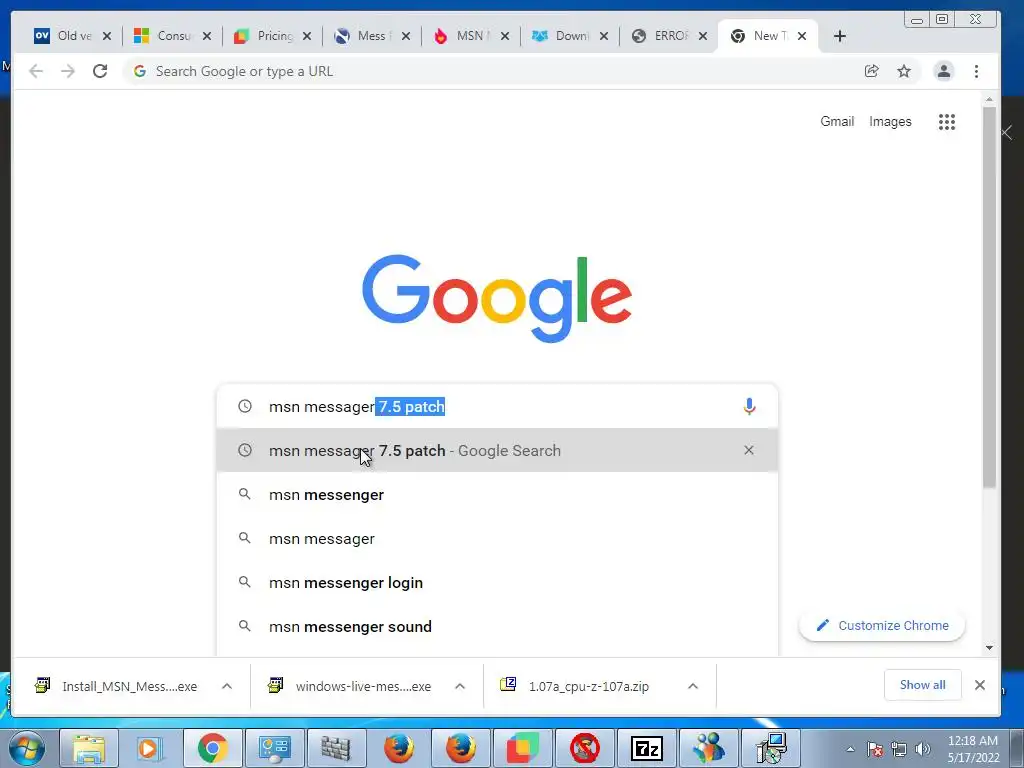
Task: Expand options for 1.07a_cpu-z-107a.zip download
Action: [693, 686]
